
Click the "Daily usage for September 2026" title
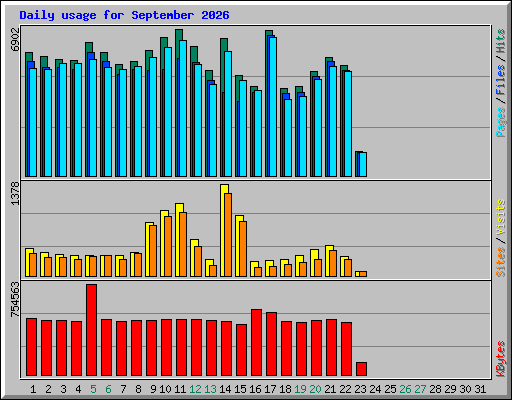(x=124, y=15)
